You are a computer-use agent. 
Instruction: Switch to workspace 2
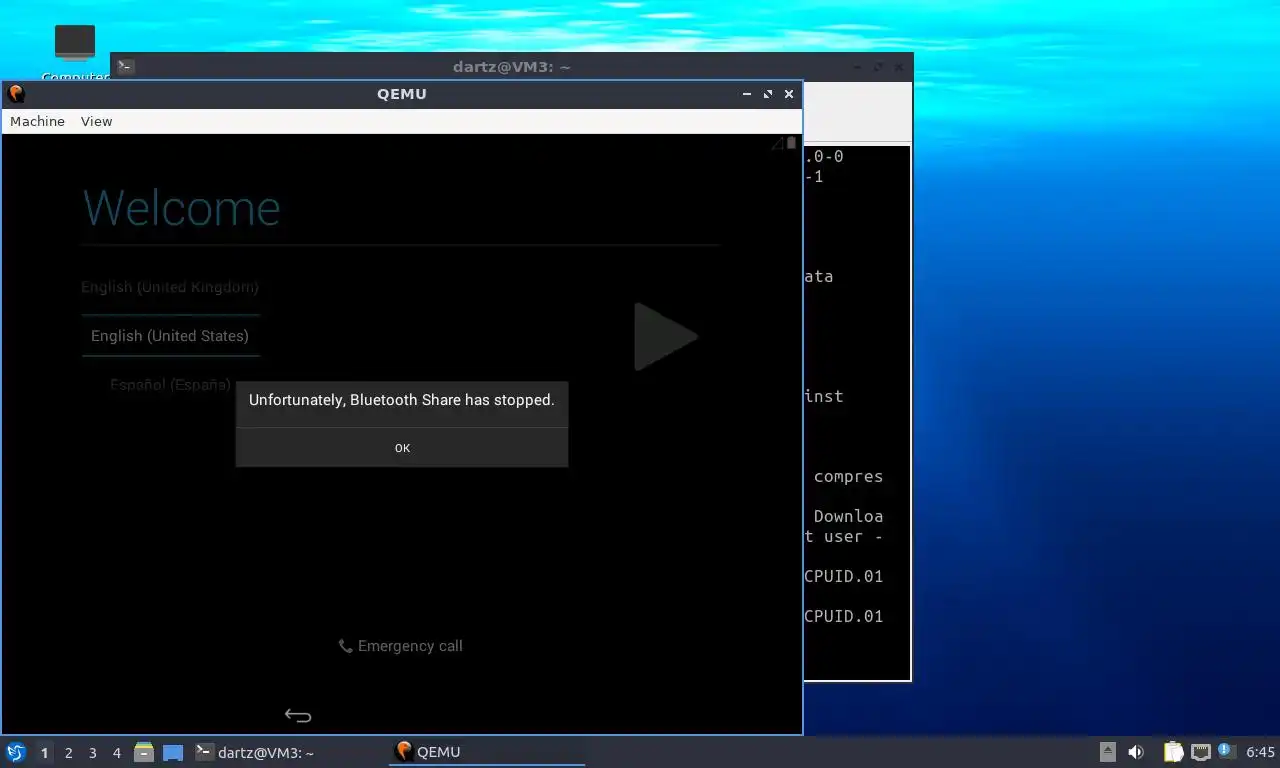[68, 753]
